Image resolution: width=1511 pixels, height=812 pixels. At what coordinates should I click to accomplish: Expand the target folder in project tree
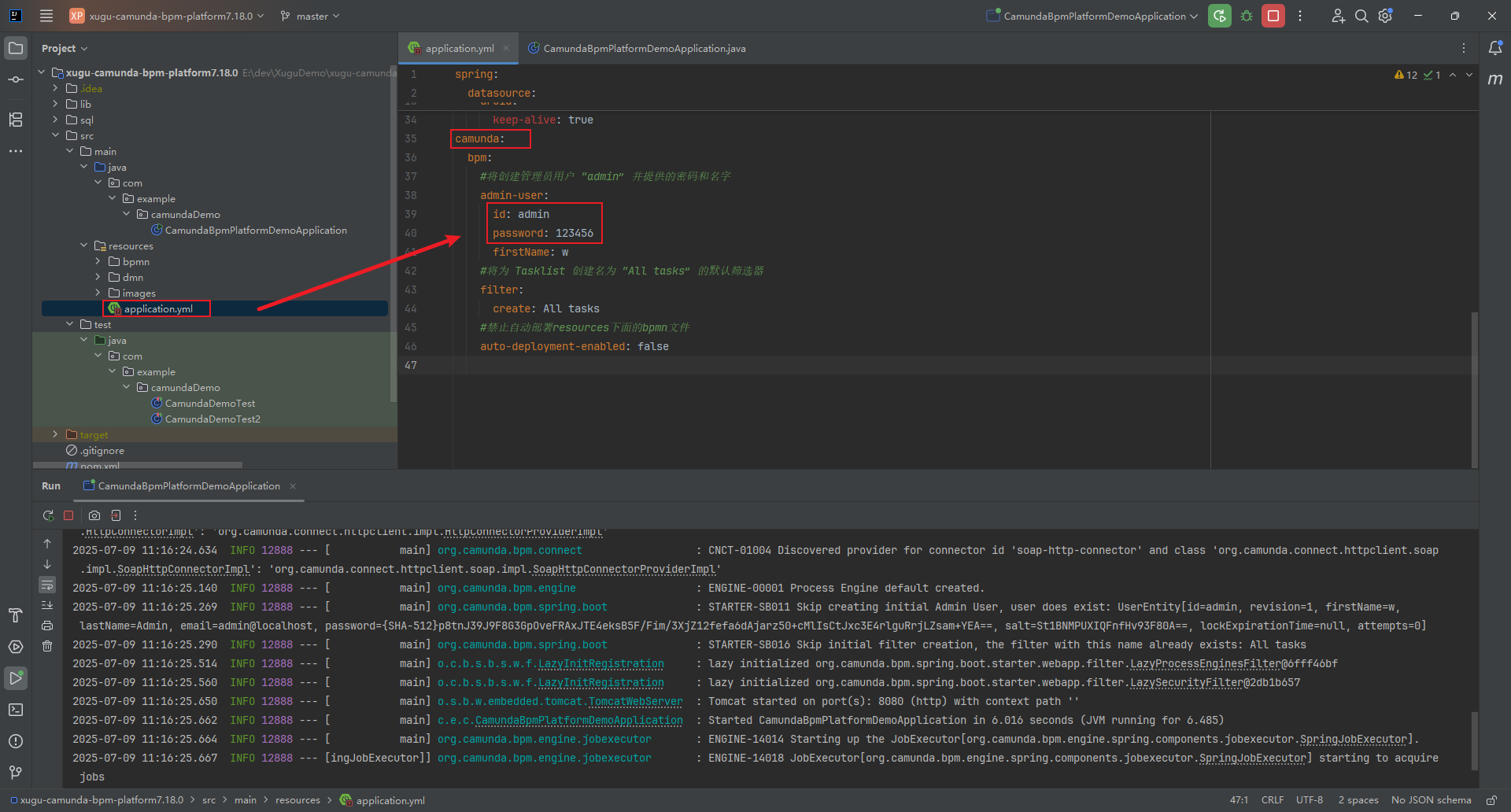[x=55, y=434]
